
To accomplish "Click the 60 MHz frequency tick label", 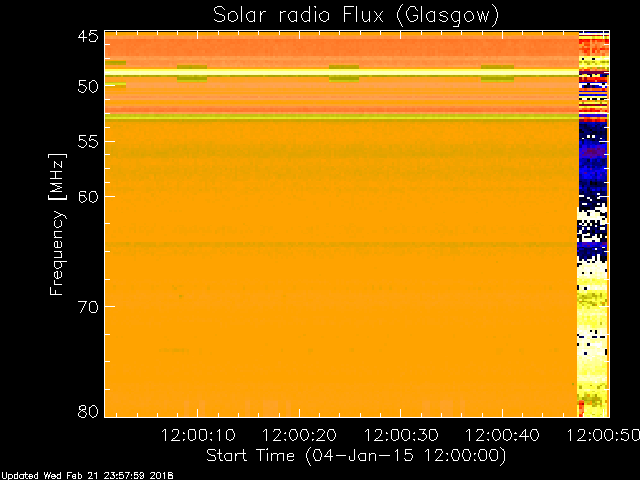I will pos(88,197).
